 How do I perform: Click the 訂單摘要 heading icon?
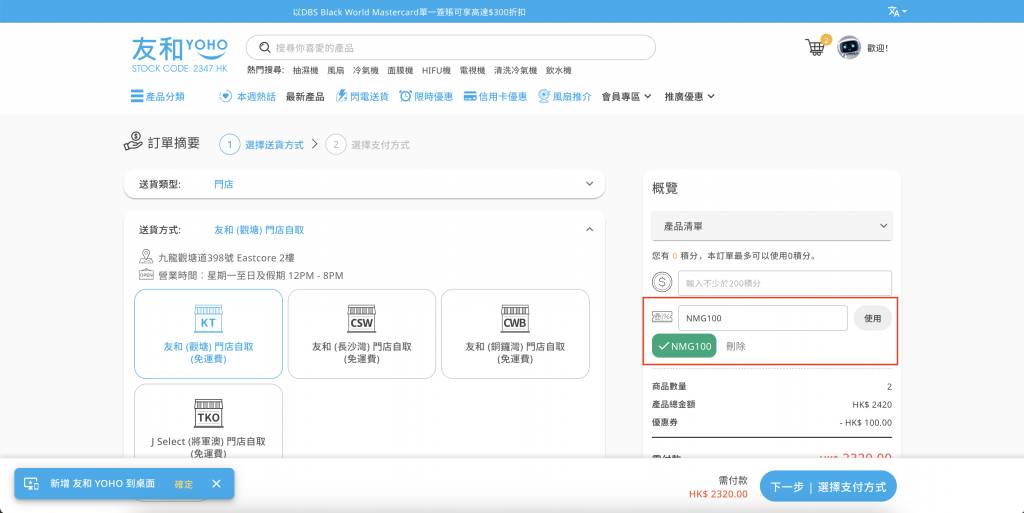pyautogui.click(x=133, y=141)
